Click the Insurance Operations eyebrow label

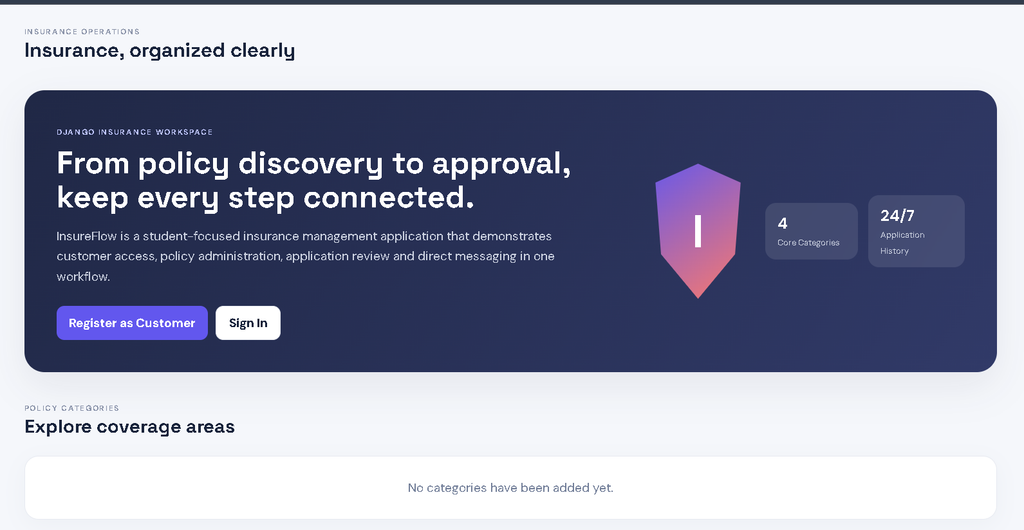click(x=82, y=31)
